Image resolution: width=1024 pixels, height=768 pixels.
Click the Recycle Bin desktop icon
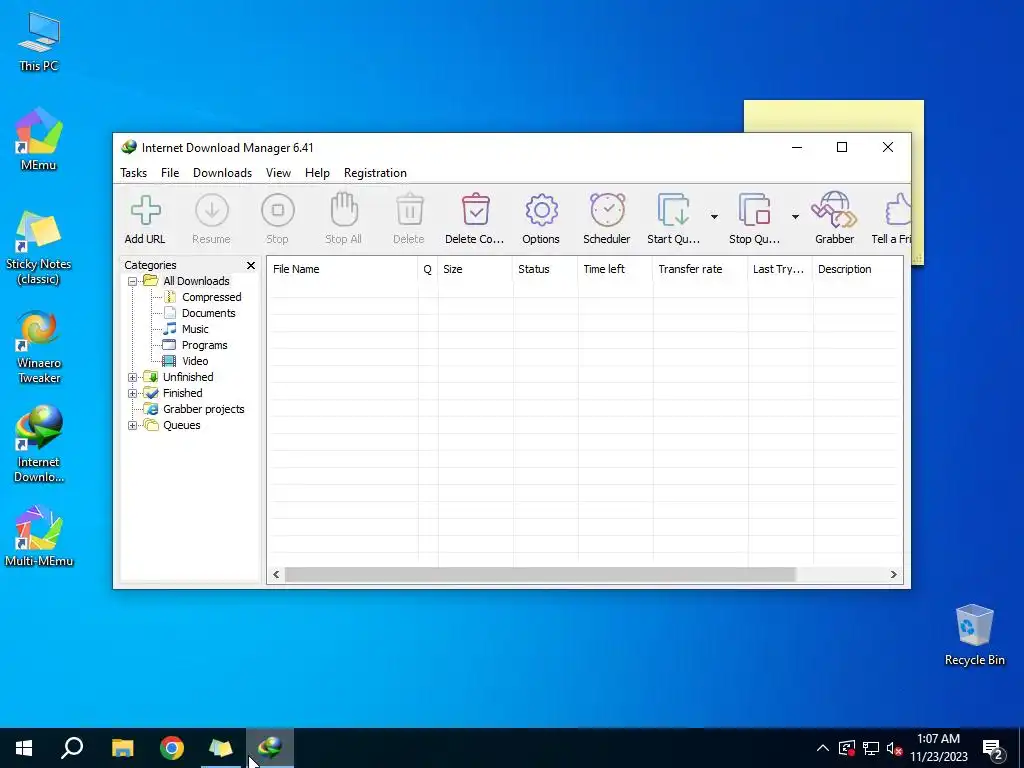coord(974,635)
